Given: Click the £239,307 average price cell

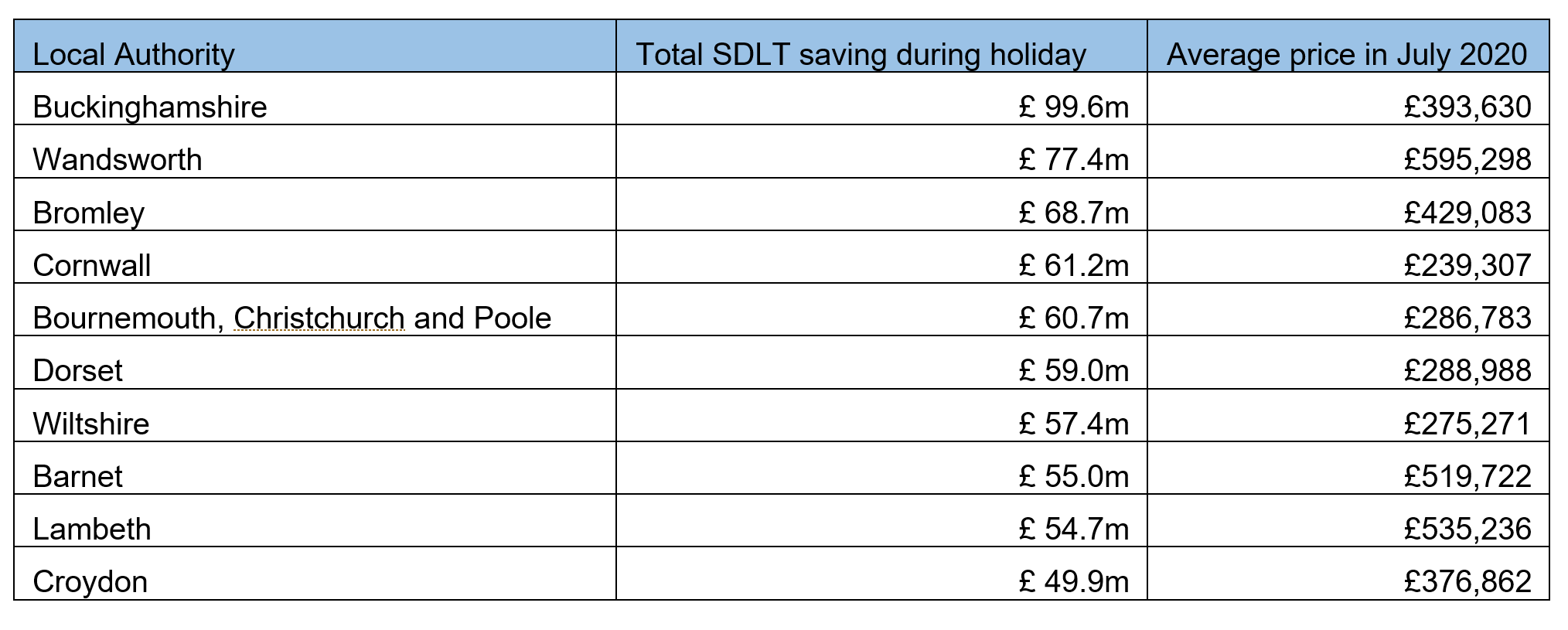Looking at the screenshot, I should coord(1467,265).
